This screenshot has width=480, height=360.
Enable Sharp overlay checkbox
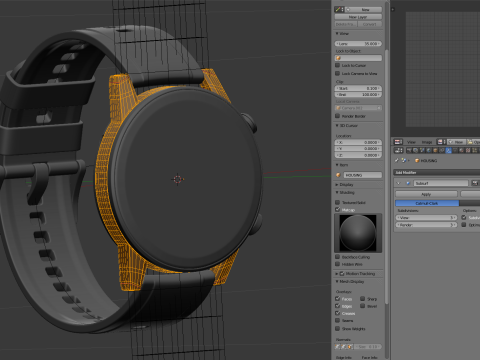363,299
